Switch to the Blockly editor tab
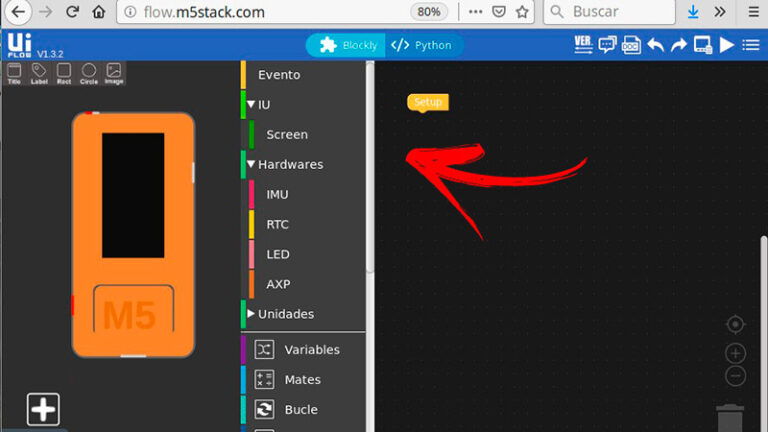Screen dimensions: 768x432 pyautogui.click(x=348, y=45)
